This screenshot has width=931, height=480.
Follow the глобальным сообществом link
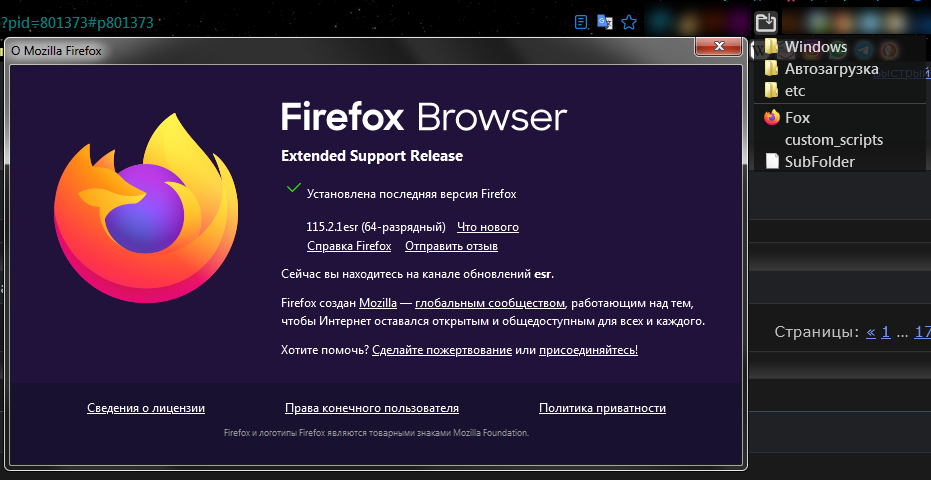click(x=490, y=304)
